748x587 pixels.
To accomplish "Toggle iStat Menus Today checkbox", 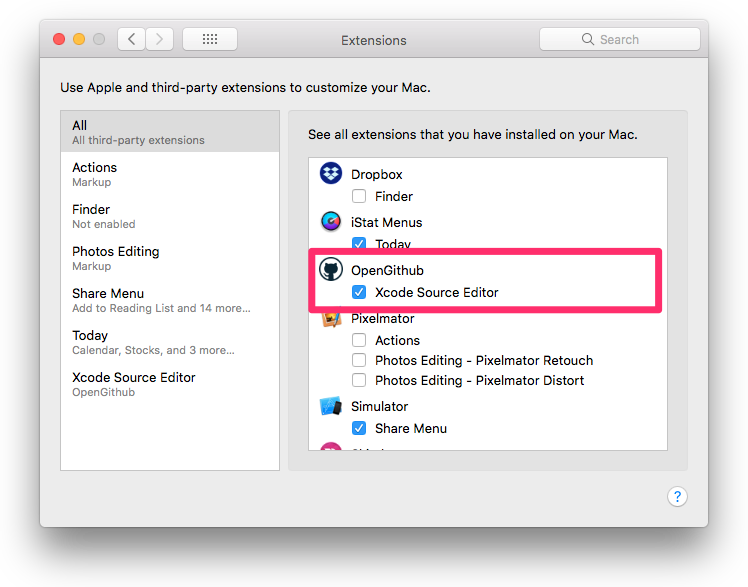I will tap(359, 244).
